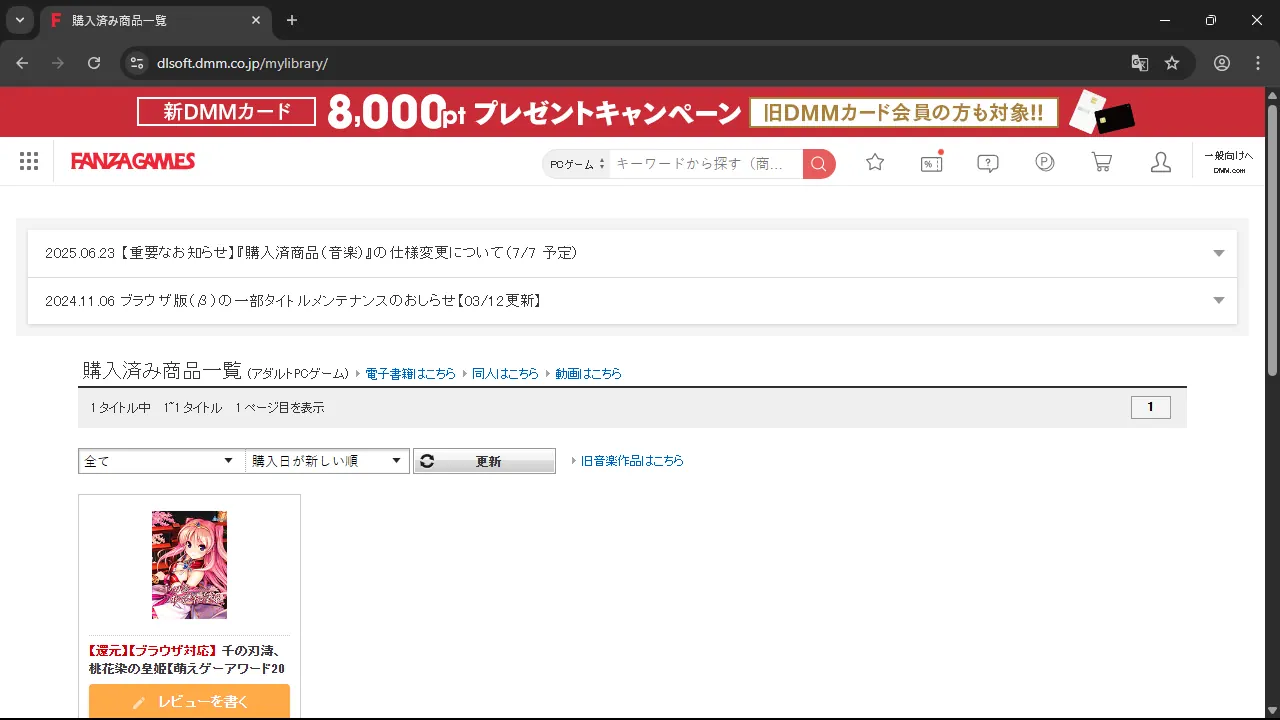Click page number 1 button
The width and height of the screenshot is (1280, 720).
pos(1151,407)
